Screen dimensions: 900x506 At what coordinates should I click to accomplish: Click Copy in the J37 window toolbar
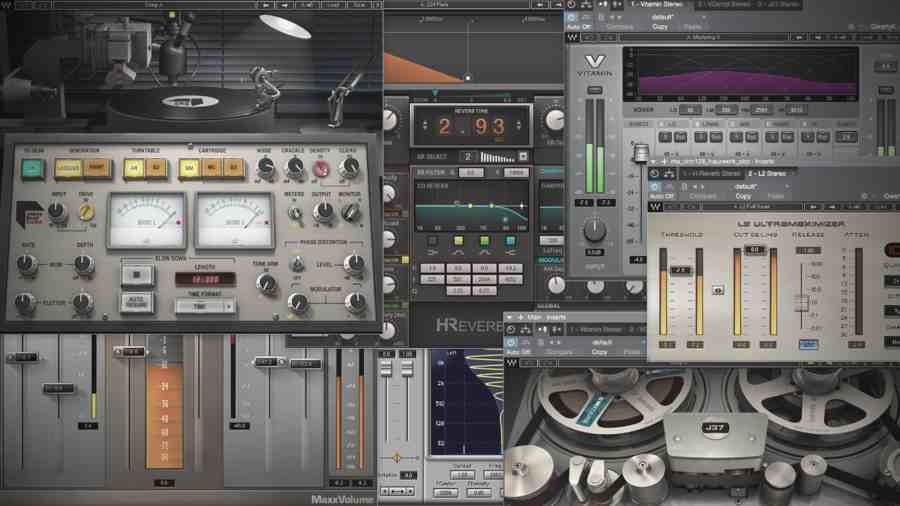599,352
